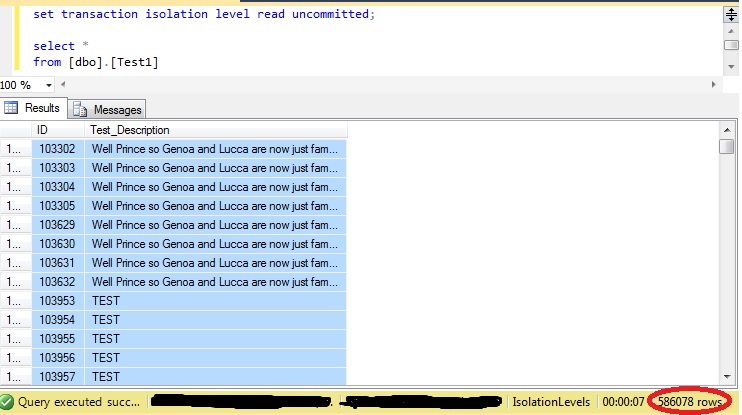Image resolution: width=742 pixels, height=415 pixels.
Task: Click the IsolationLevels database status entry
Action: [x=551, y=402]
